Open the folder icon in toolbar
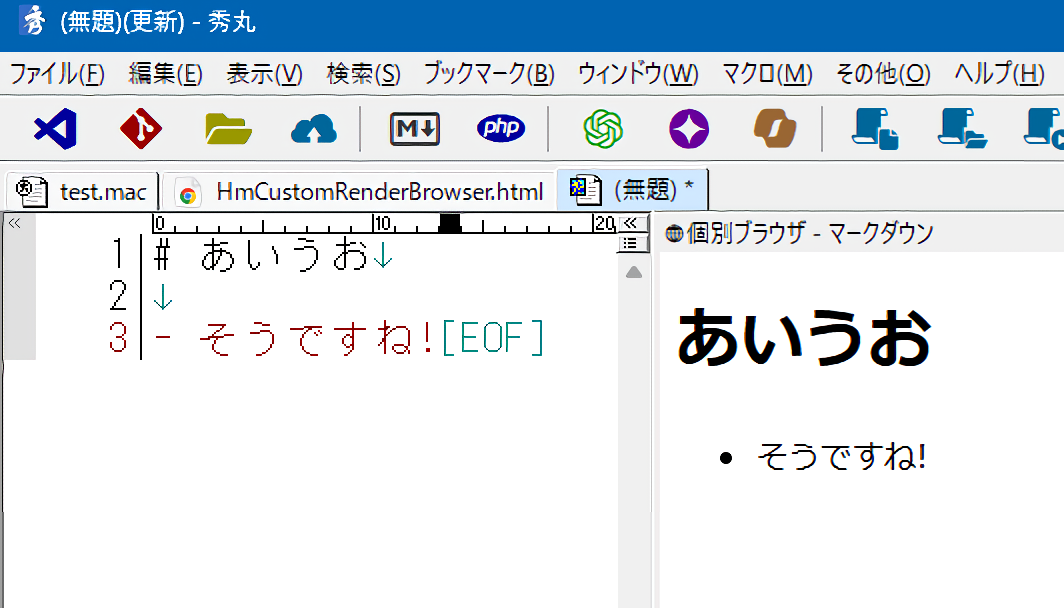Image resolution: width=1064 pixels, height=608 pixels. pyautogui.click(x=228, y=128)
